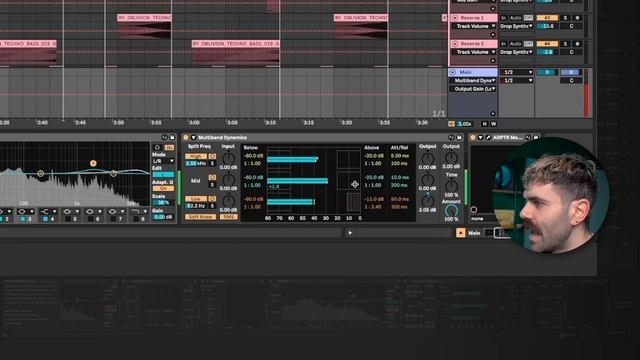The image size is (640, 360).
Task: Toggle Reverse 1 track activator 43
Action: click(547, 18)
